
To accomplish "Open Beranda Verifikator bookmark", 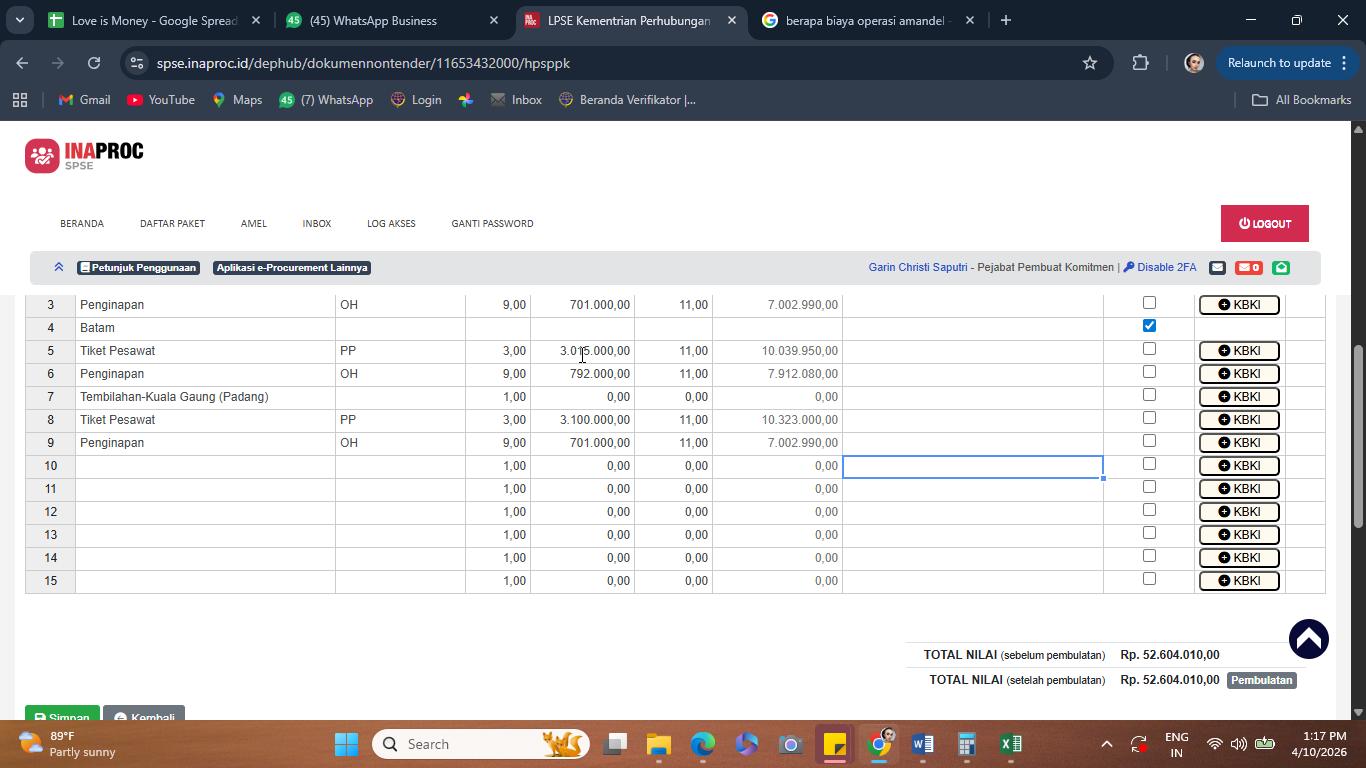I will 627,100.
